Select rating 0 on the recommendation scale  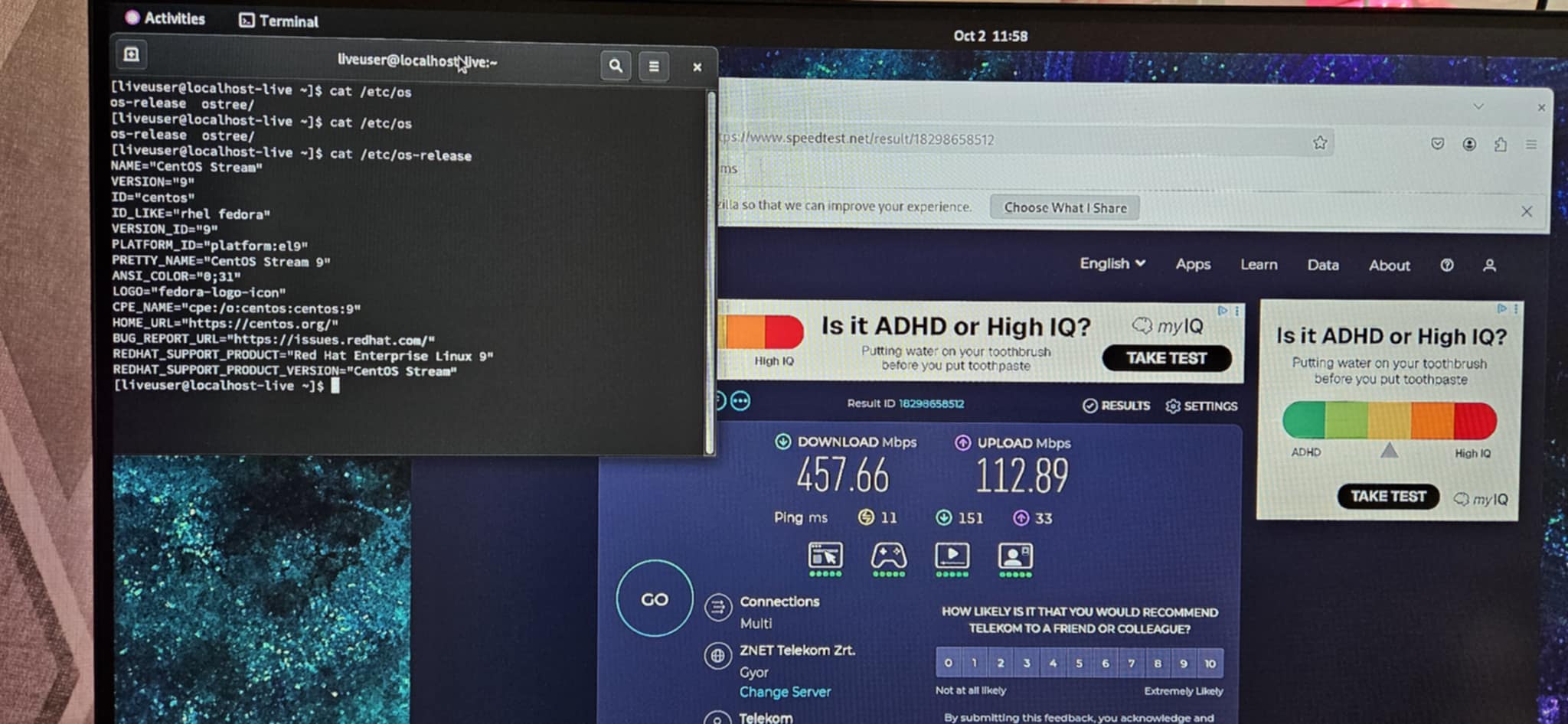[x=949, y=663]
